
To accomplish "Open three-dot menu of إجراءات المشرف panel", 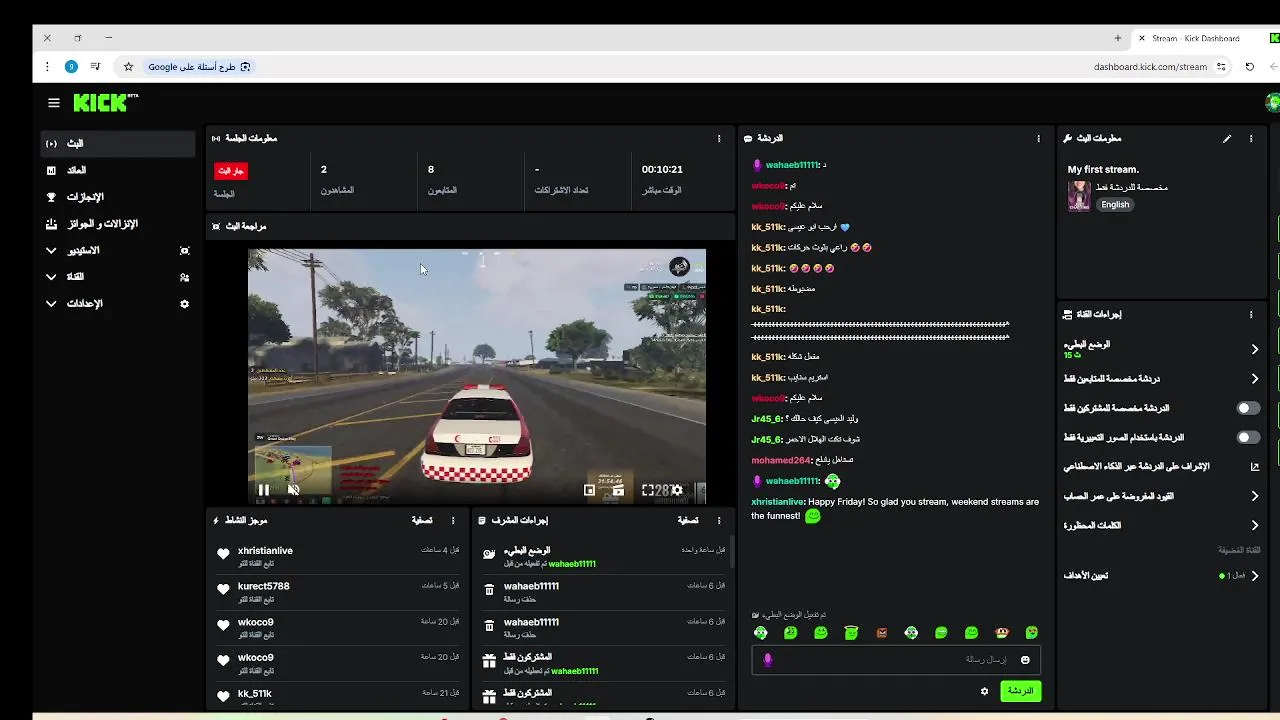I will point(719,520).
